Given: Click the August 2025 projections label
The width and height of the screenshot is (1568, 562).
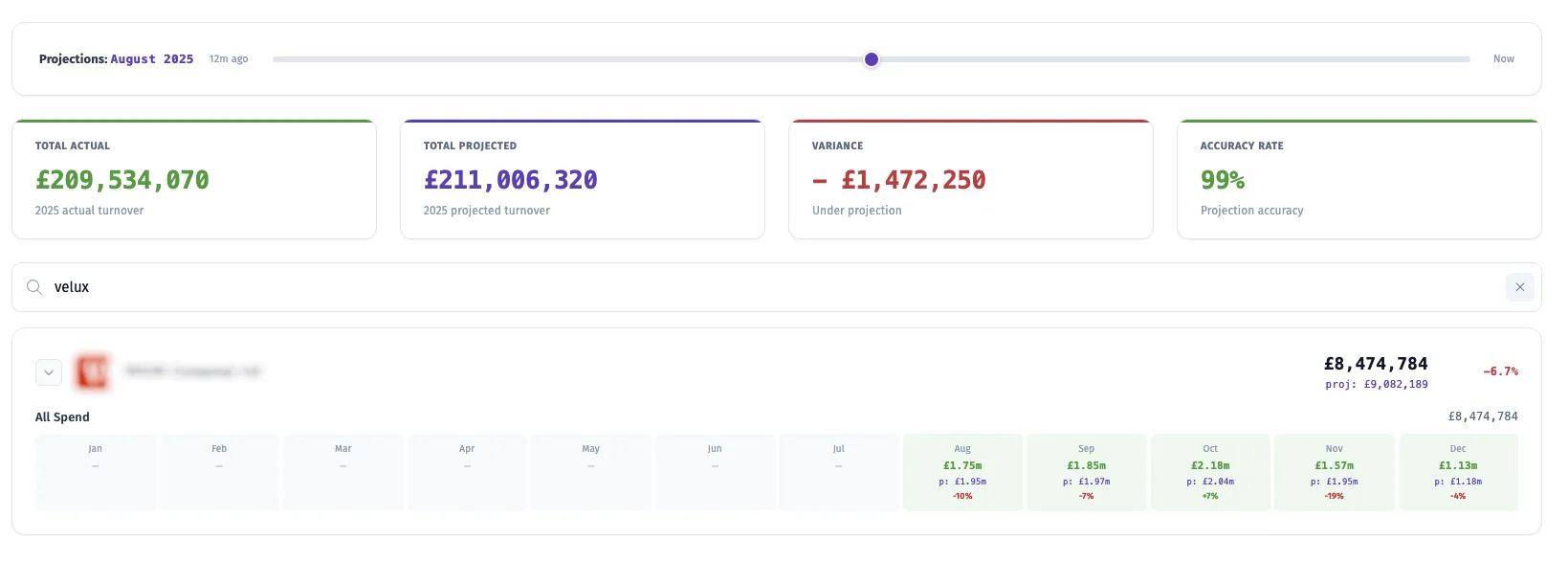Looking at the screenshot, I should [x=151, y=59].
